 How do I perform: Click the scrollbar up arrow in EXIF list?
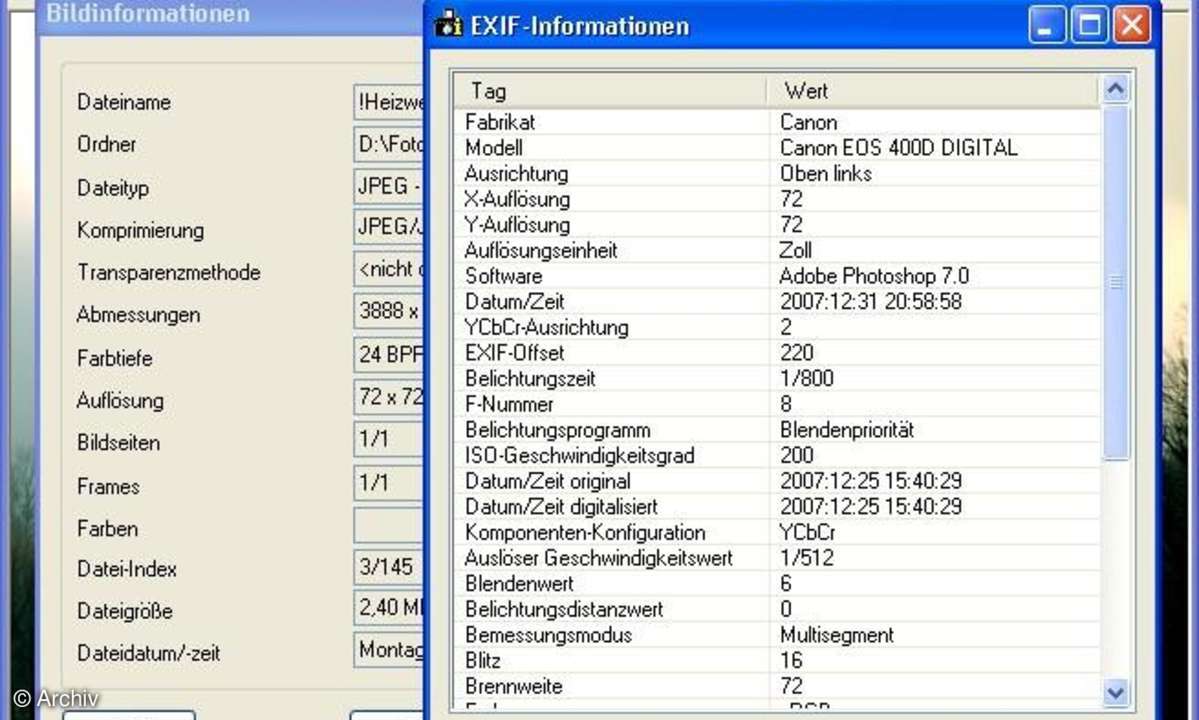point(1115,90)
